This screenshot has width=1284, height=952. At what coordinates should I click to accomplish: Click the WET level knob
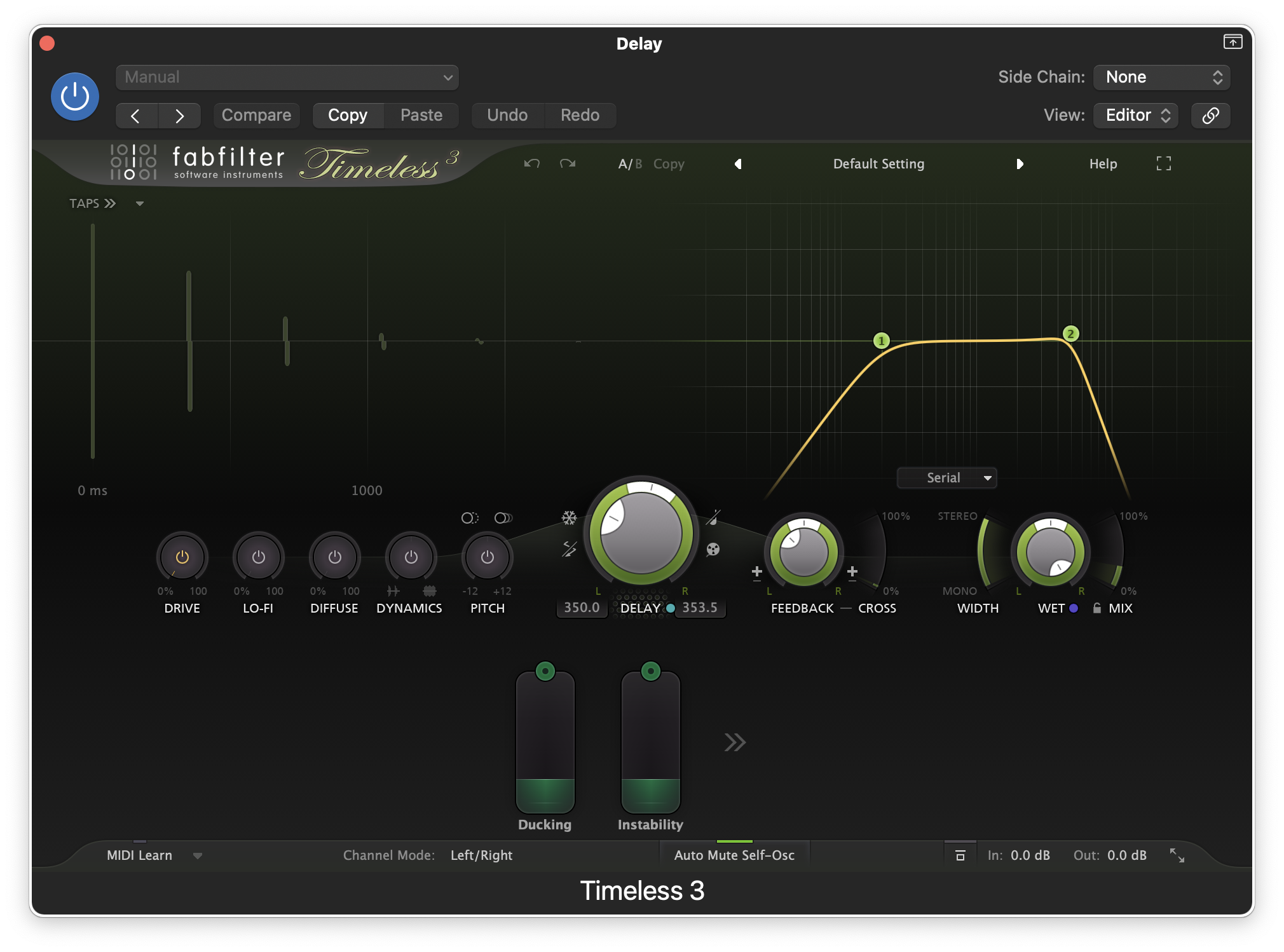click(x=1050, y=551)
